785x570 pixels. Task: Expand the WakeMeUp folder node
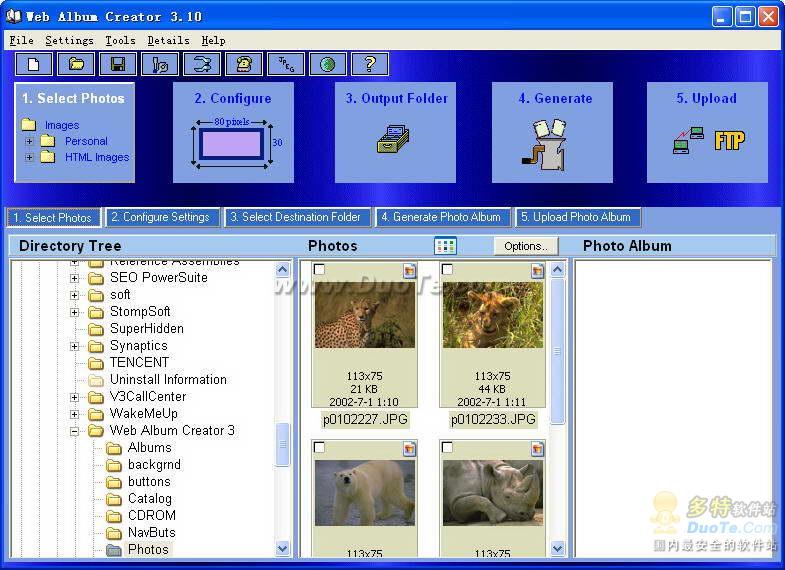click(75, 414)
